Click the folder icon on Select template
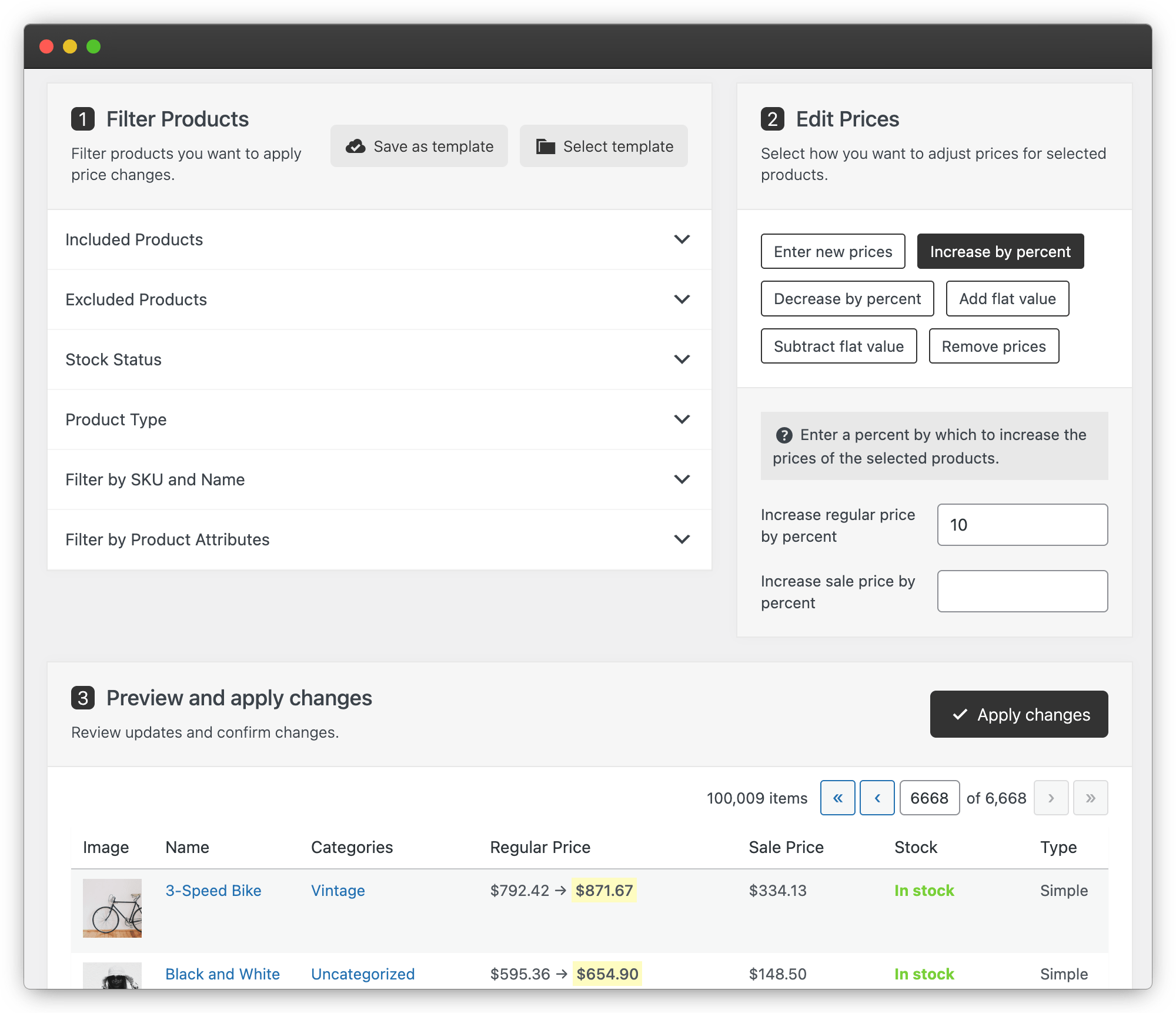1176x1013 pixels. click(x=546, y=146)
